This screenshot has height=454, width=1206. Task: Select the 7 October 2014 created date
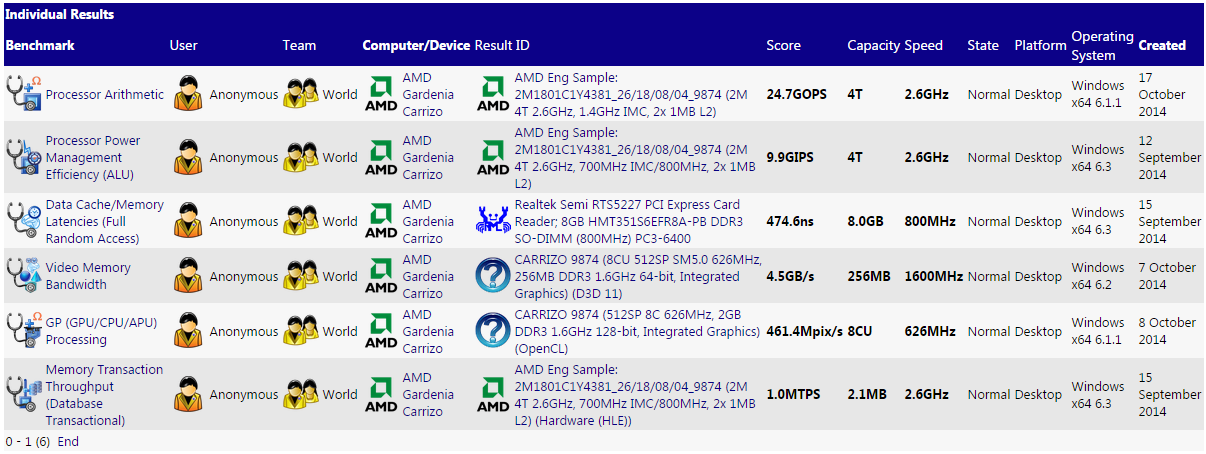click(x=1167, y=276)
